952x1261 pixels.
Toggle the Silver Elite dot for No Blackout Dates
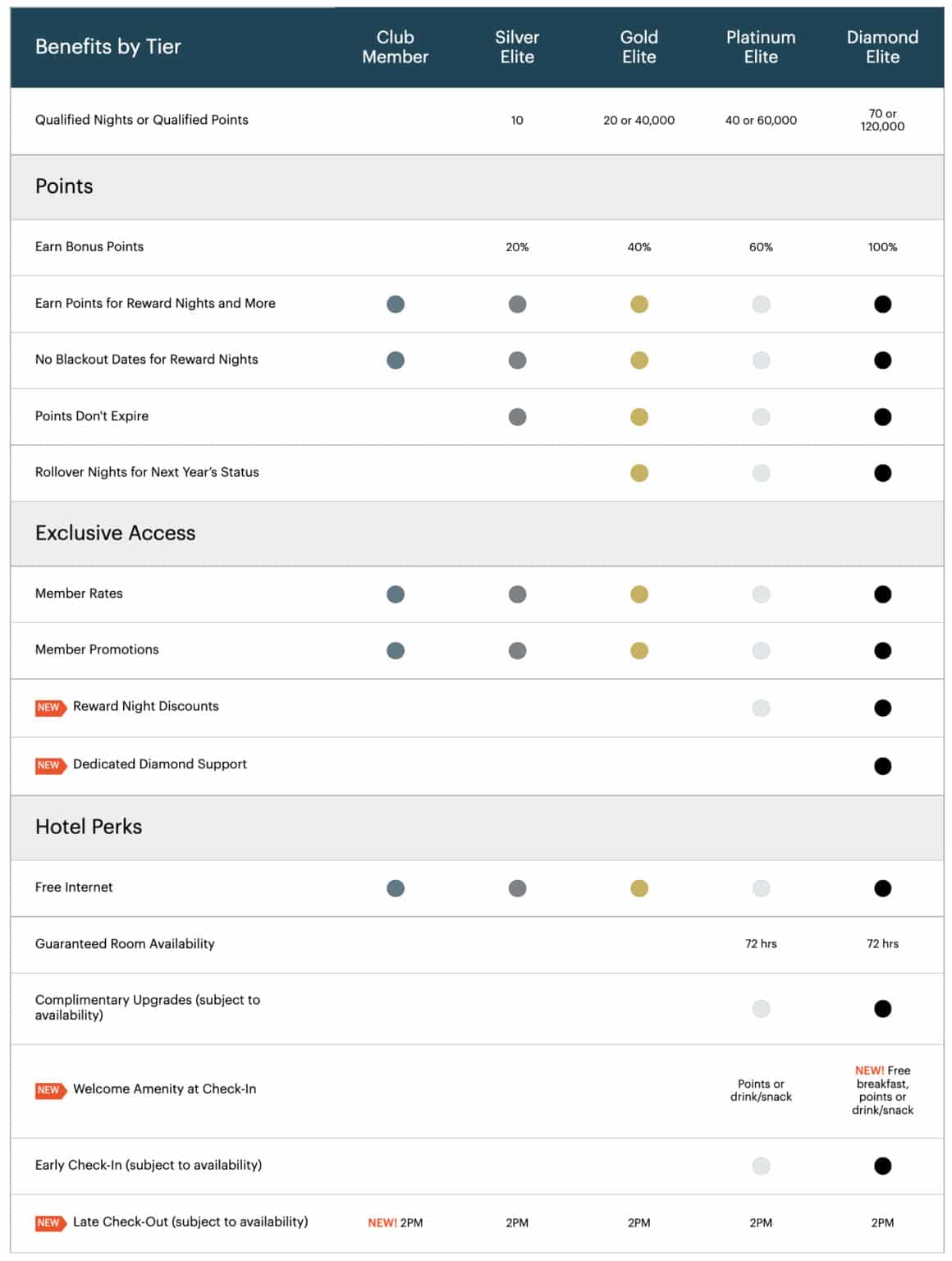click(x=517, y=360)
